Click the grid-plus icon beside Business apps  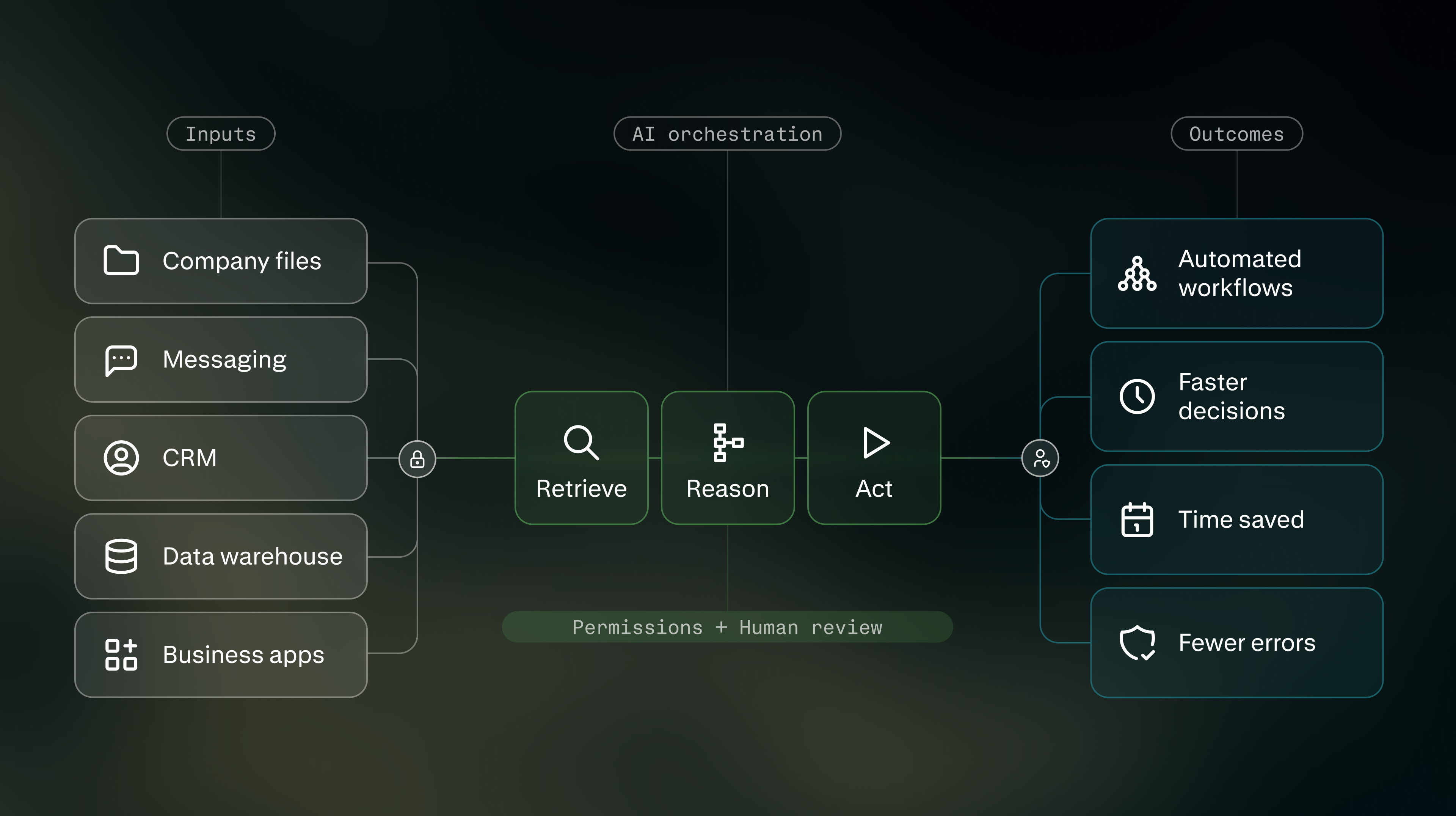click(x=121, y=654)
